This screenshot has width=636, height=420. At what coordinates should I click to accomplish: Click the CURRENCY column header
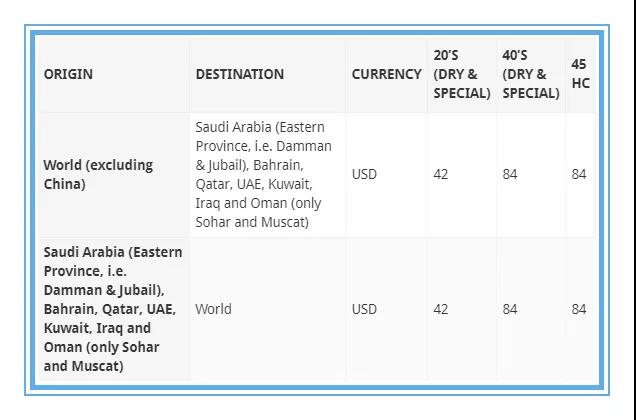(x=387, y=74)
